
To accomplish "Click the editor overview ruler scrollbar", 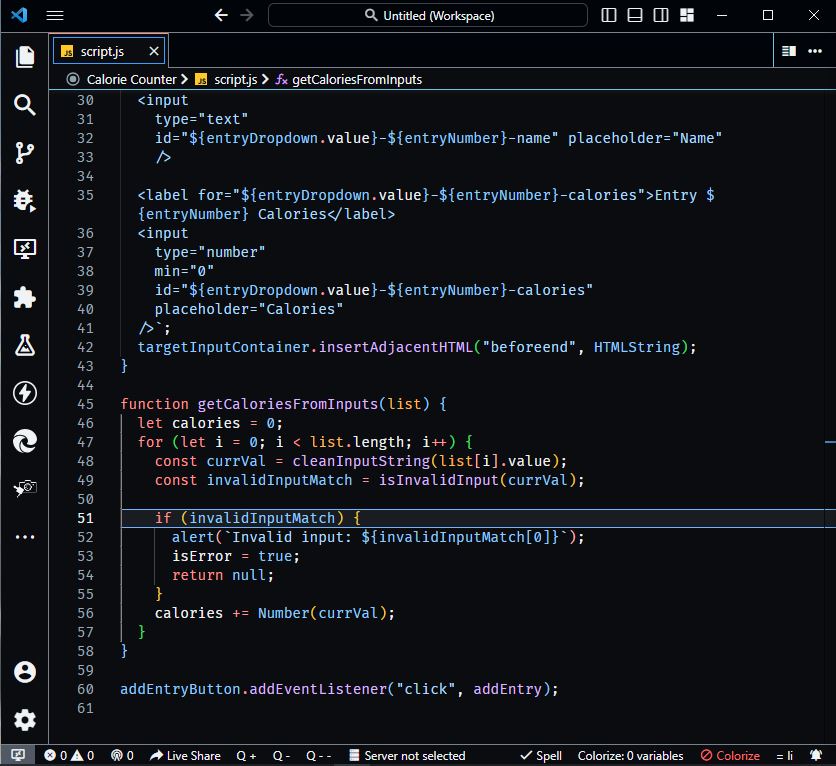I will point(830,416).
